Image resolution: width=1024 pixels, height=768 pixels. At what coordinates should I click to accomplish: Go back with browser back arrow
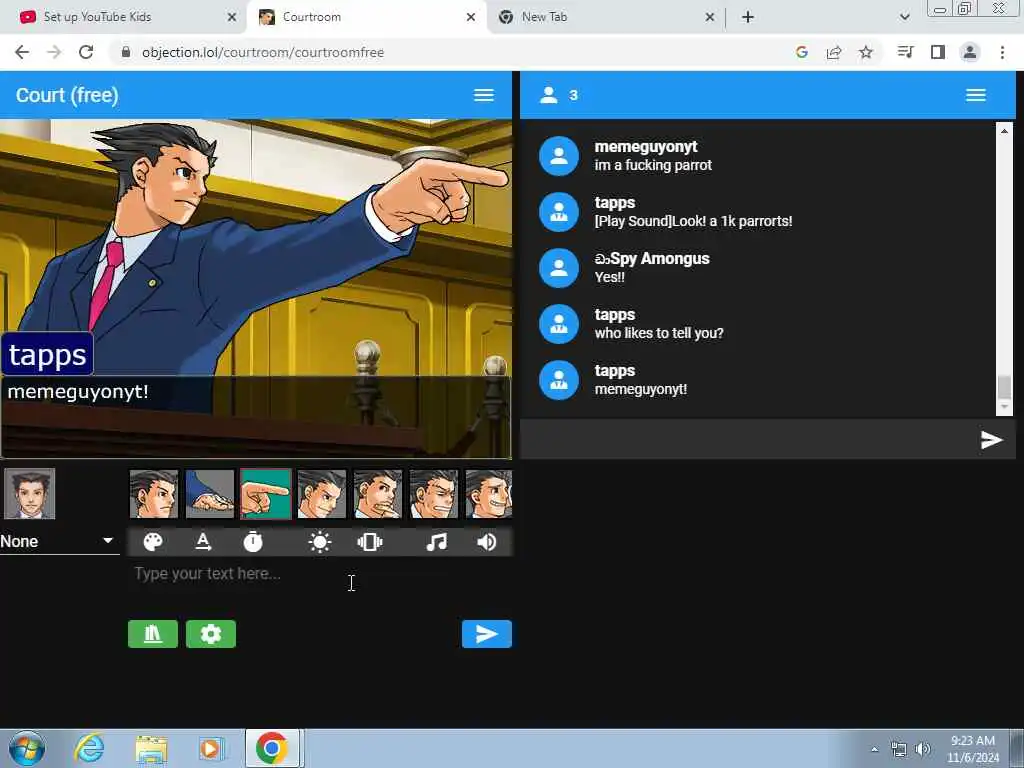(x=22, y=52)
